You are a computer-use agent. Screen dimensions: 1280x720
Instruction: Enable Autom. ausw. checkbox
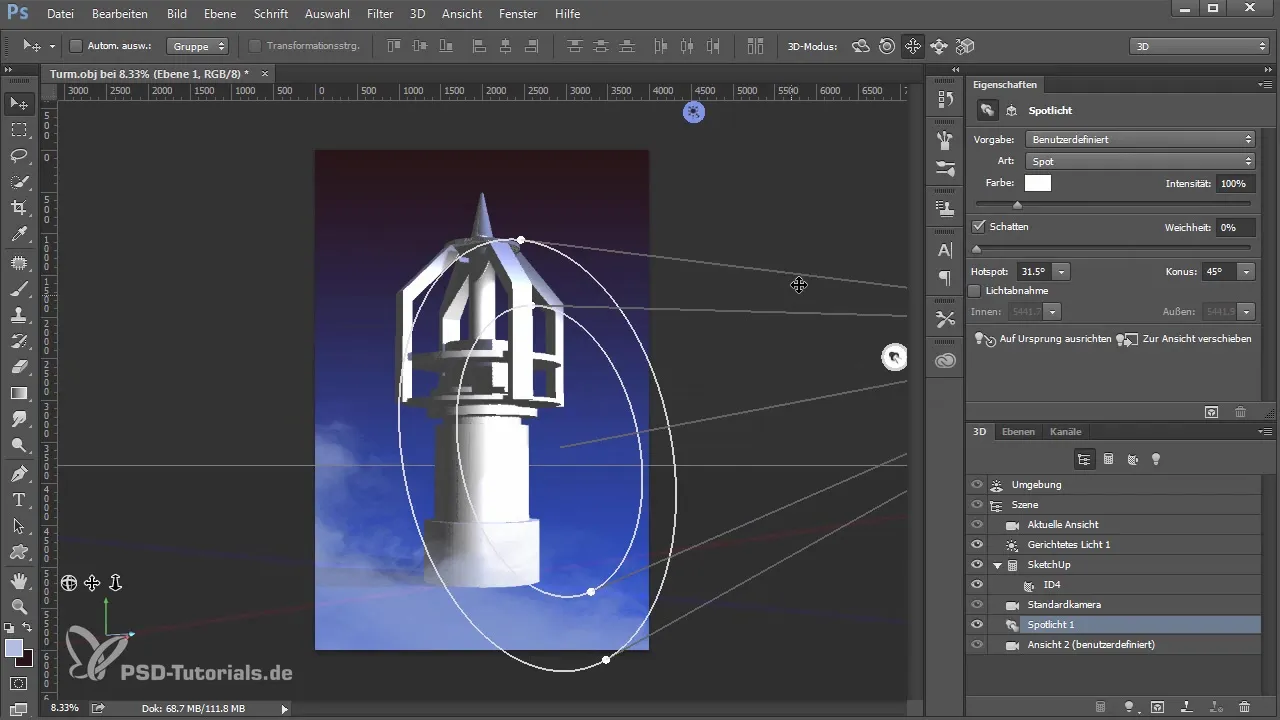pyautogui.click(x=76, y=46)
